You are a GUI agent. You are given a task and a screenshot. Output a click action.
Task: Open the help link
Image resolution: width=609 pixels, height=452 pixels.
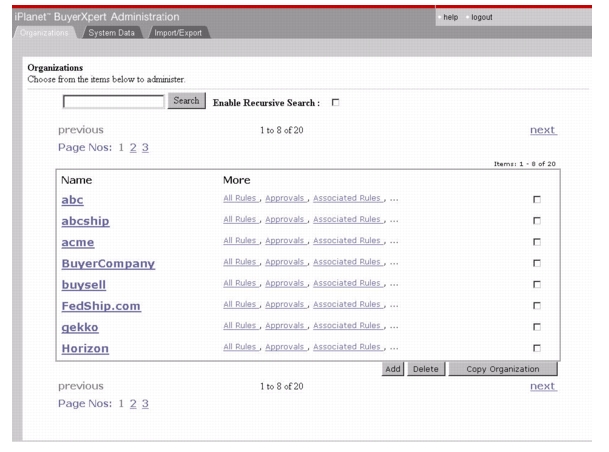[451, 17]
